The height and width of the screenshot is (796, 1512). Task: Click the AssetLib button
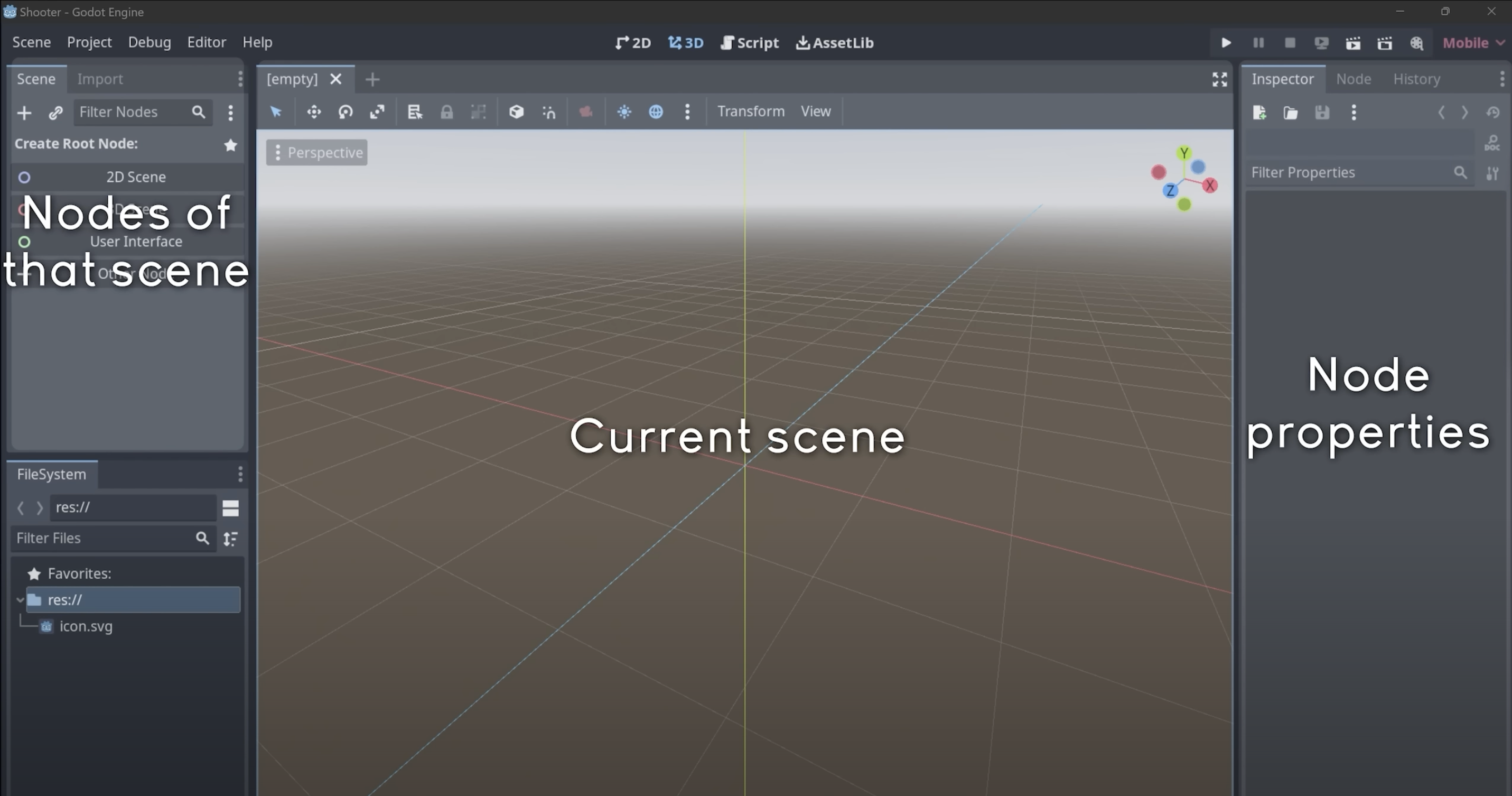pos(834,42)
